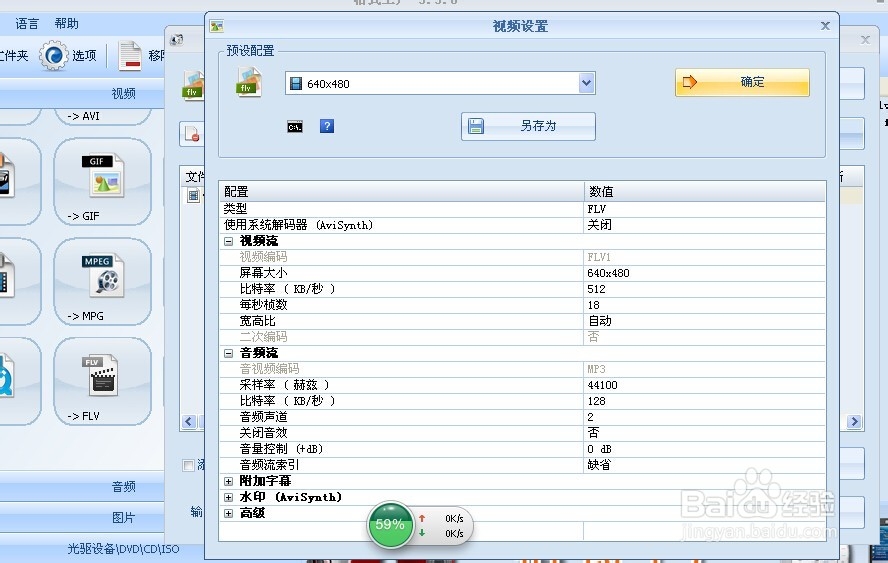
Task: Expand the 附加字幕 section
Action: tap(228, 481)
